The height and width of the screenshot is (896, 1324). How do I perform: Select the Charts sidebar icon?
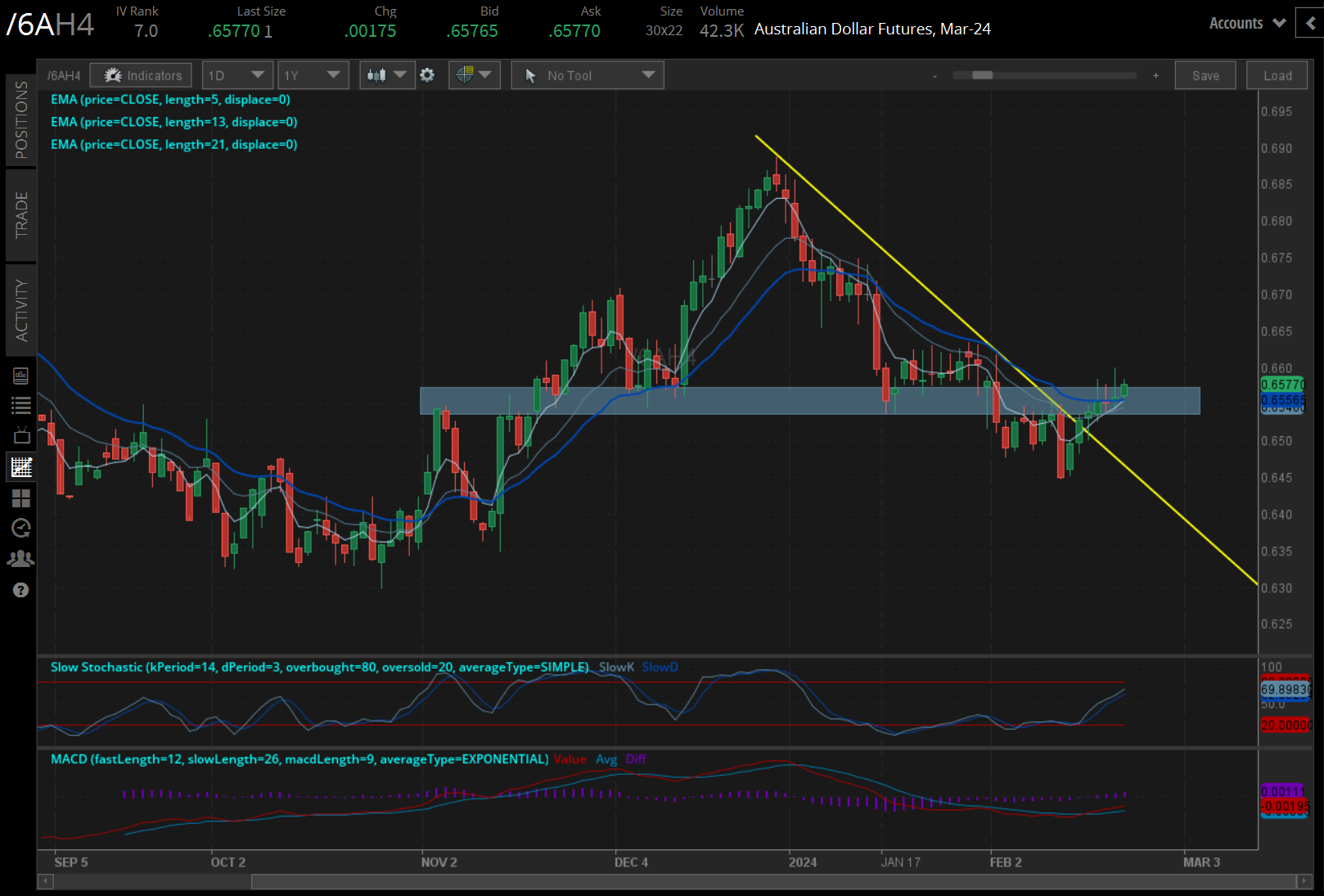click(x=21, y=466)
